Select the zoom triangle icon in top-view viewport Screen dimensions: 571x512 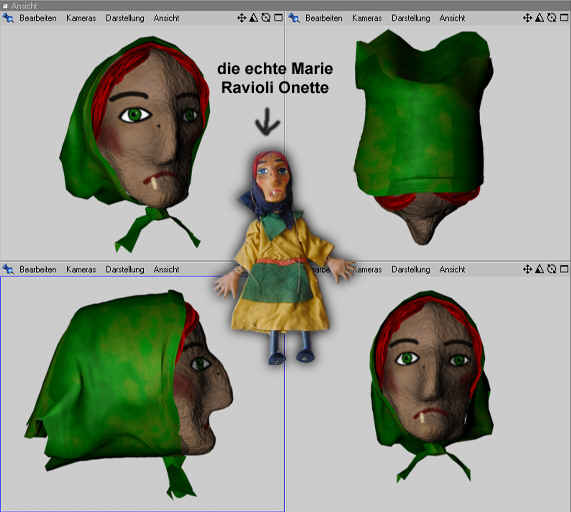(x=540, y=17)
